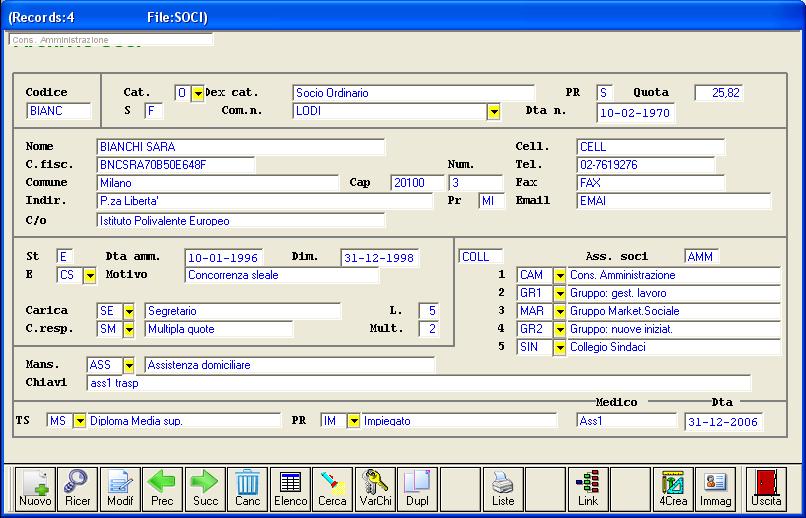Screen dimensions: 806x518
Task: Click the Nuovo new record button
Action: click(35, 489)
